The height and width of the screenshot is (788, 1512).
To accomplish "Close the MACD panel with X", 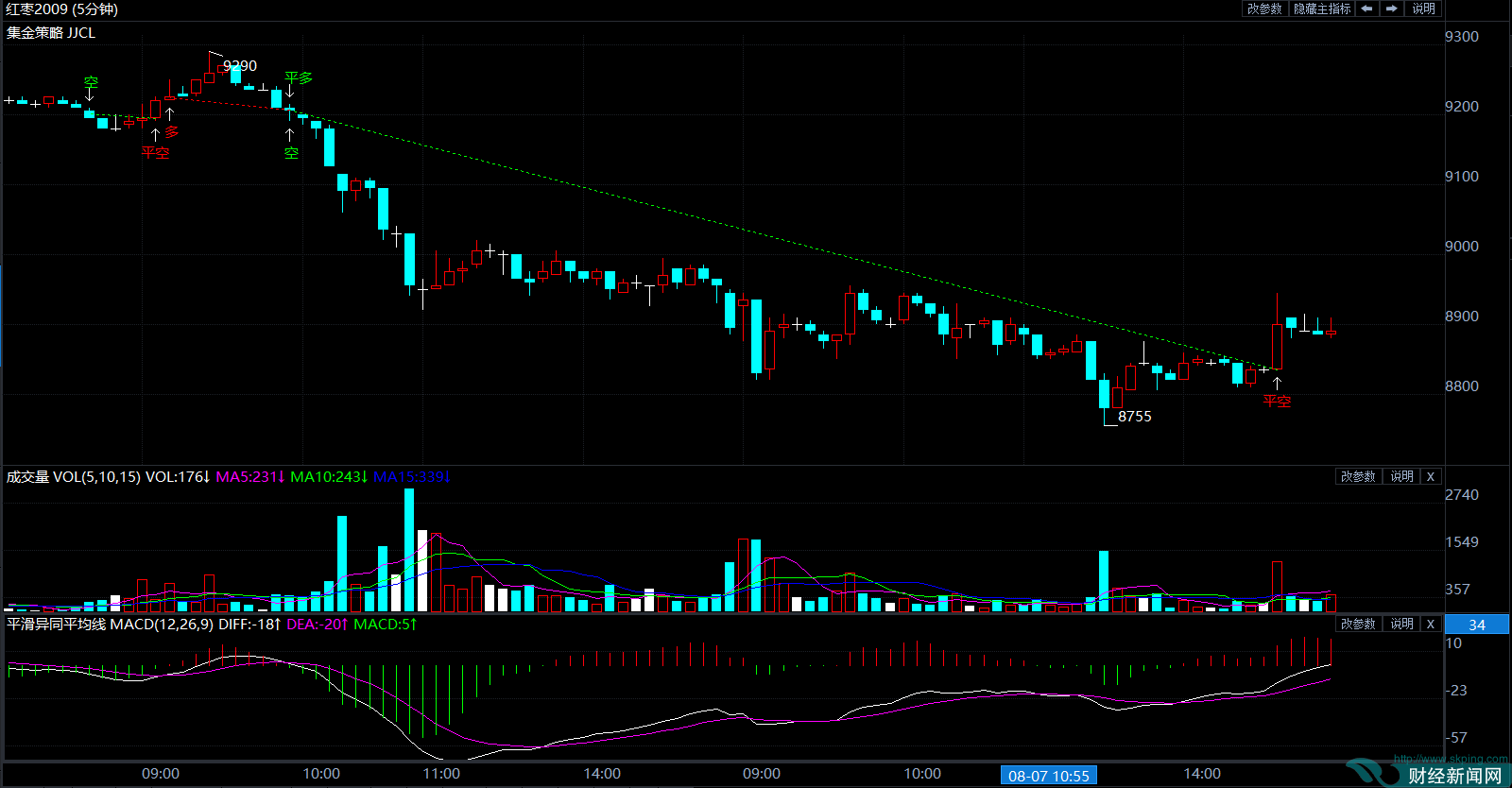I will tap(1431, 624).
